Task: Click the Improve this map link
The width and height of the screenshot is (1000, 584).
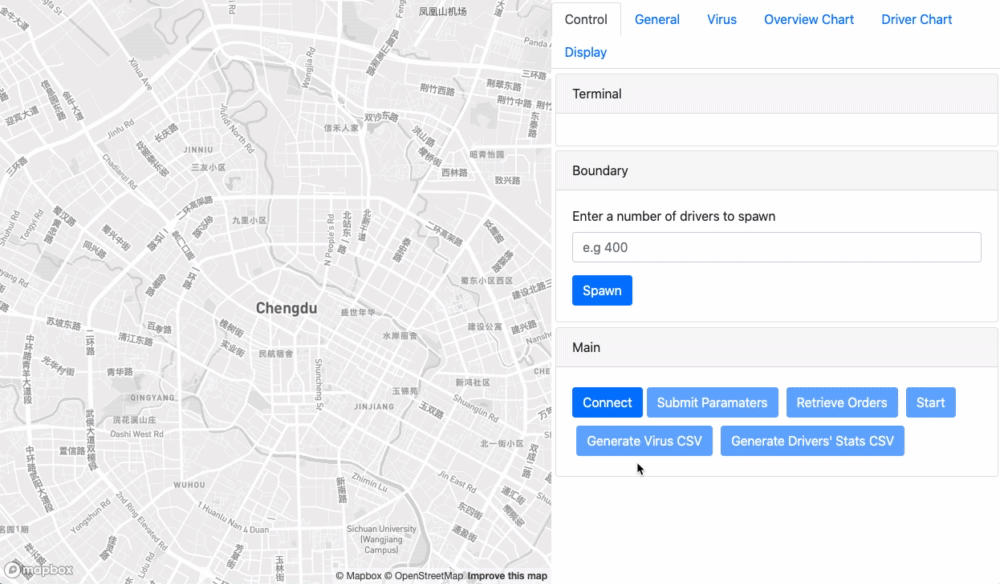Action: tap(507, 576)
